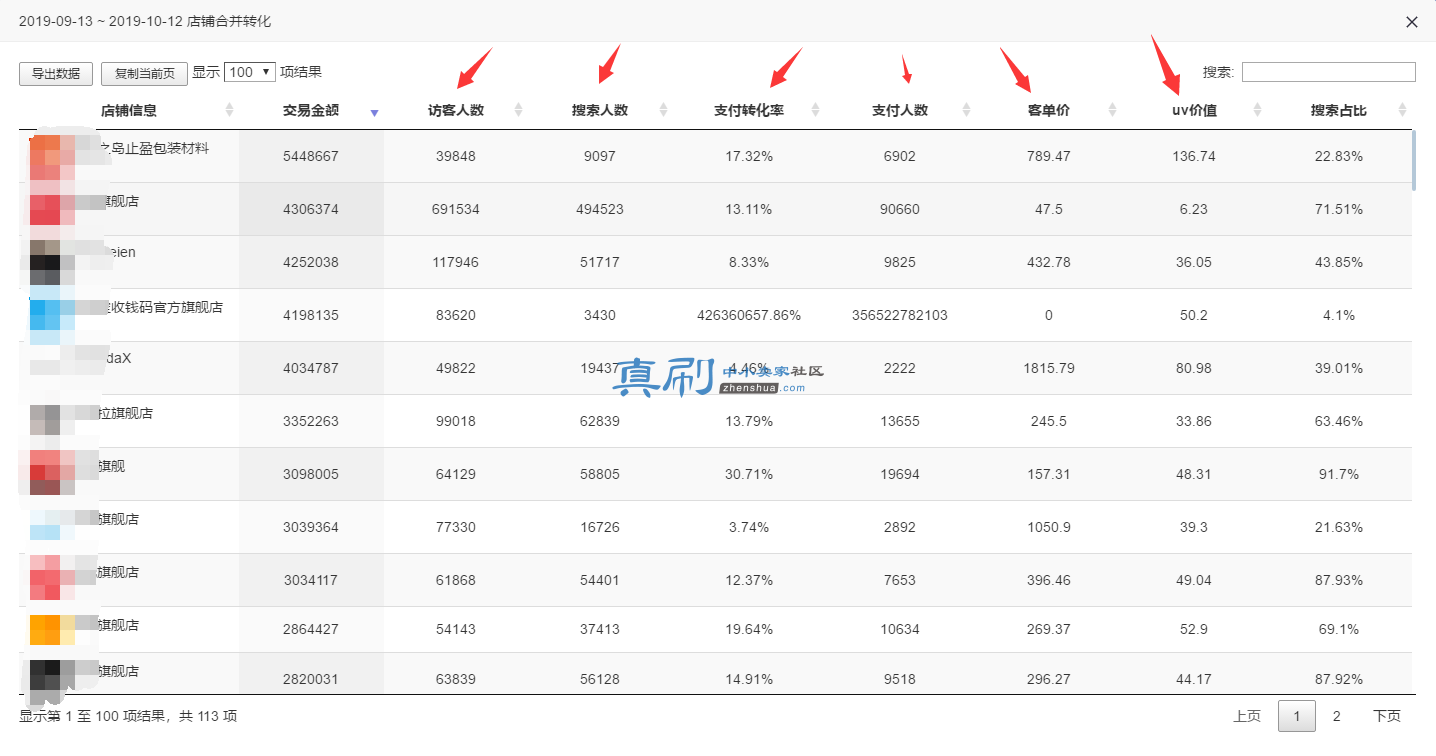Select paid-users cell 356522782103
The height and width of the screenshot is (756, 1436).
pyautogui.click(x=900, y=315)
